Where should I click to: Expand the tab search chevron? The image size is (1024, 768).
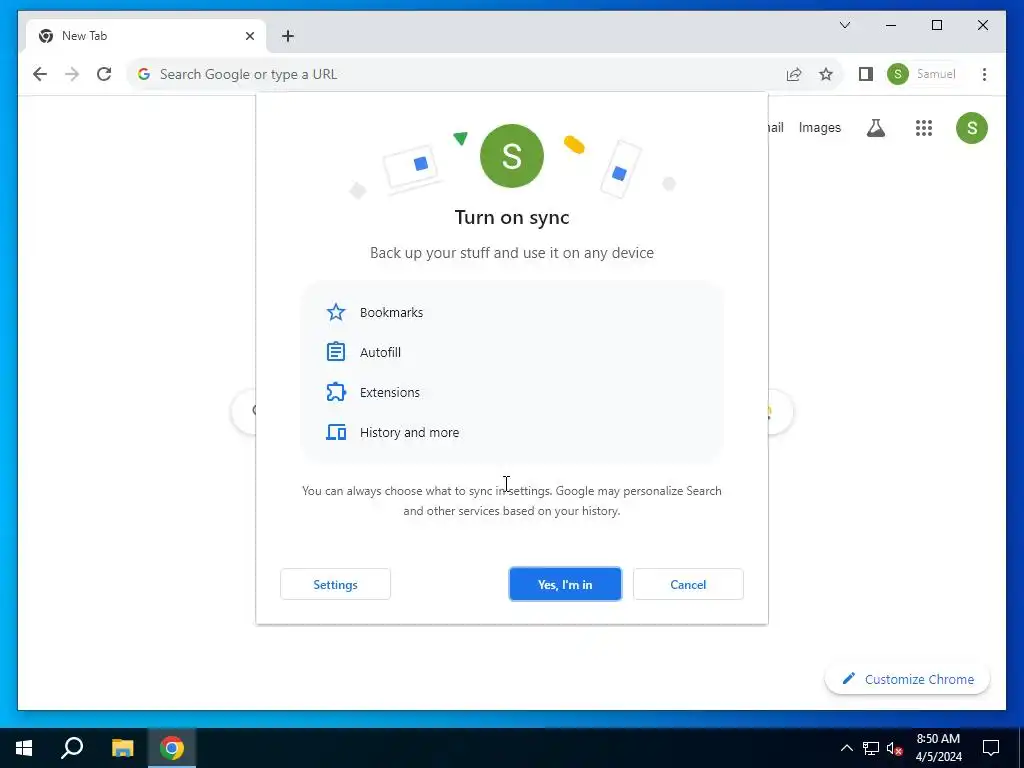click(x=845, y=25)
